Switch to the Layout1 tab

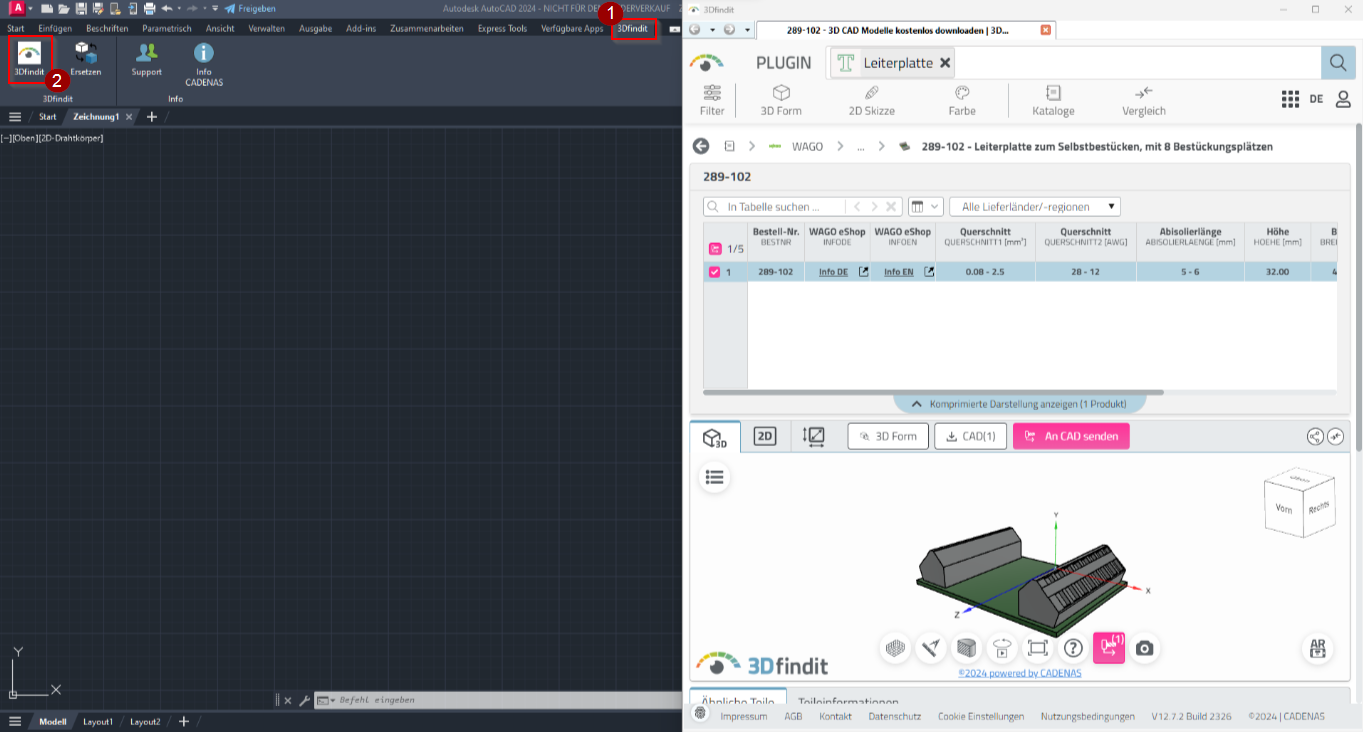98,721
